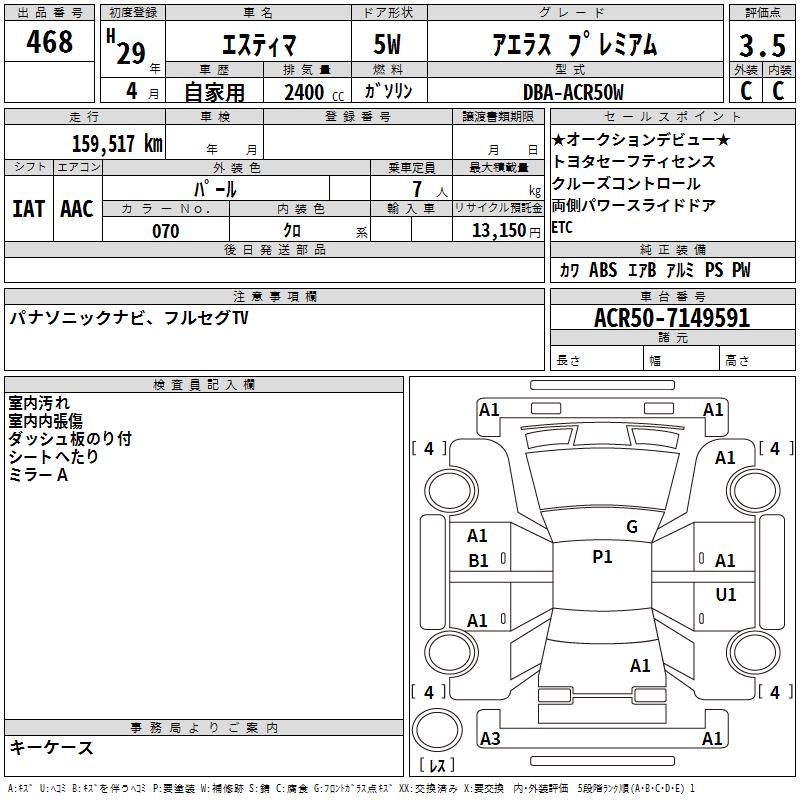Click inspector note ミラーA
Image resolution: width=800 pixels, height=800 pixels.
pos(38,475)
